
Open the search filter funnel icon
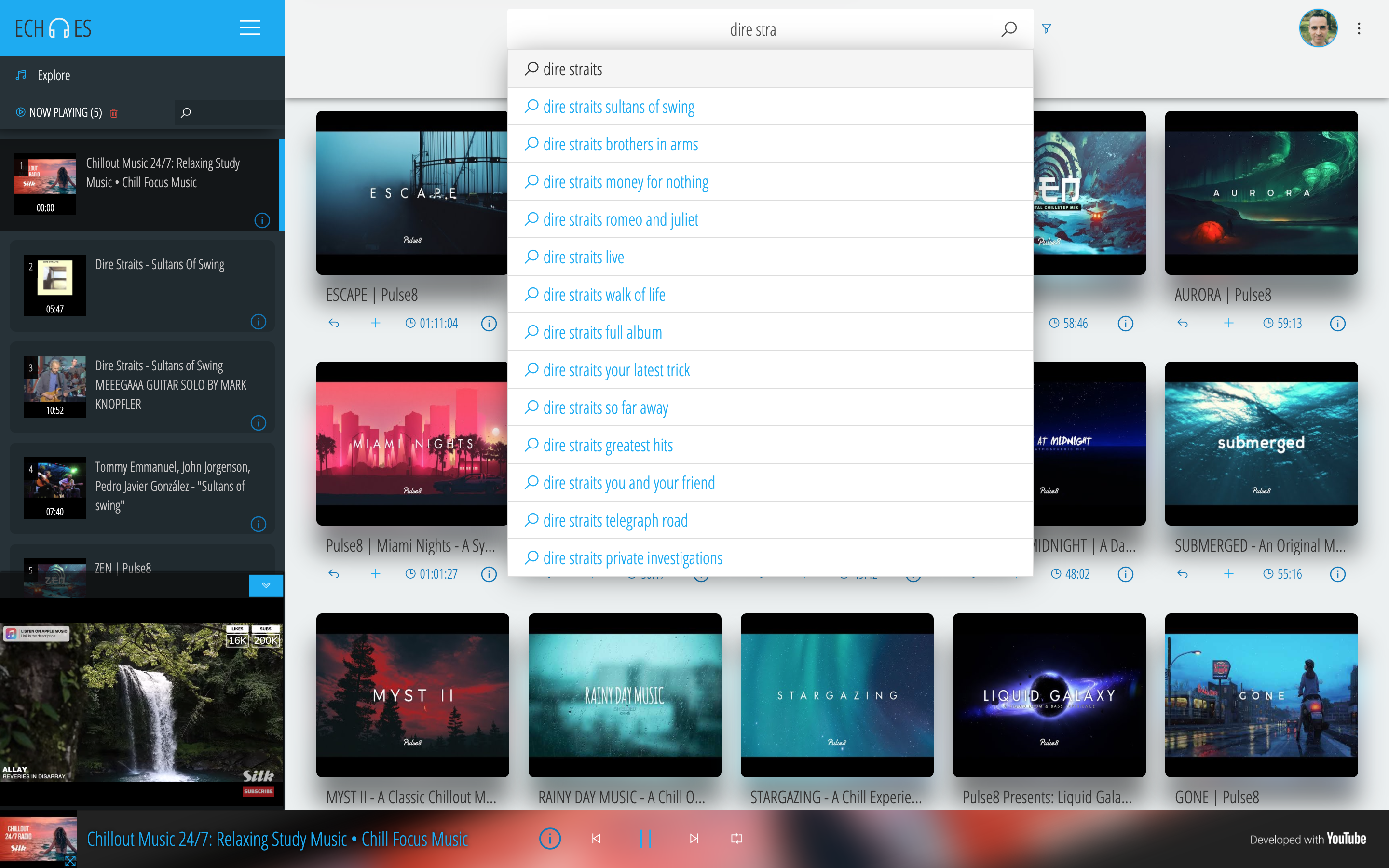pyautogui.click(x=1047, y=28)
